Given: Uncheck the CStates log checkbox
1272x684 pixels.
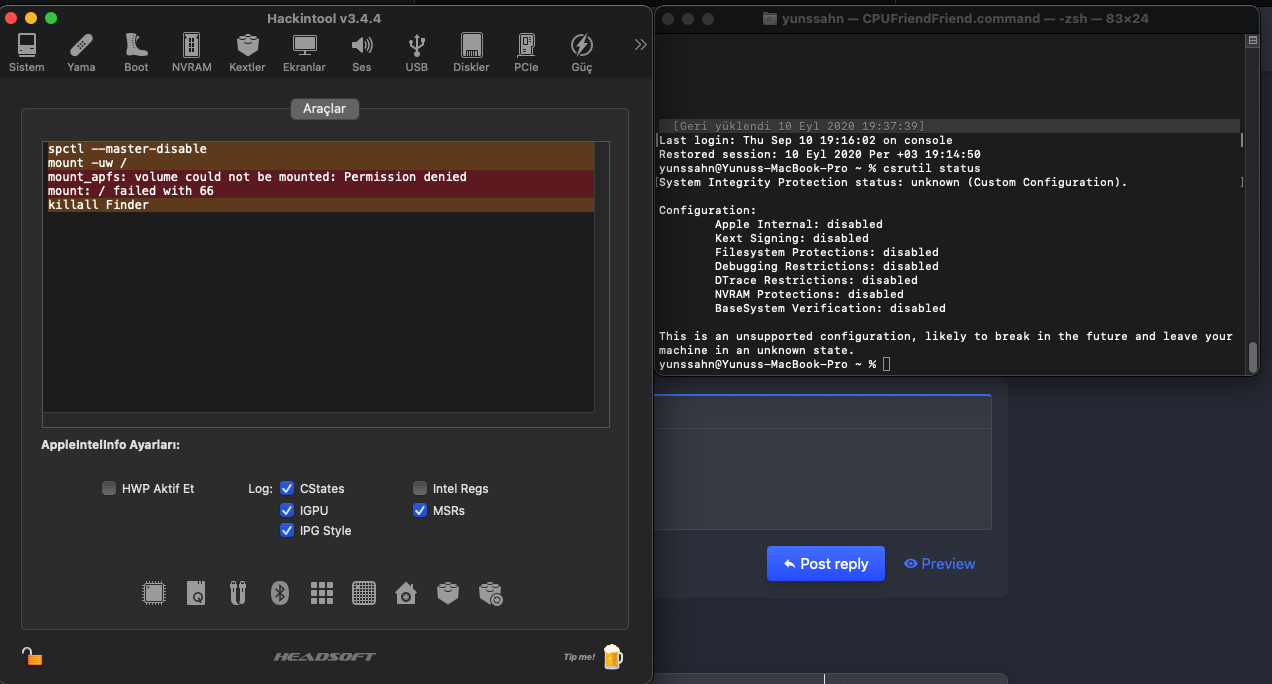Looking at the screenshot, I should click(287, 489).
